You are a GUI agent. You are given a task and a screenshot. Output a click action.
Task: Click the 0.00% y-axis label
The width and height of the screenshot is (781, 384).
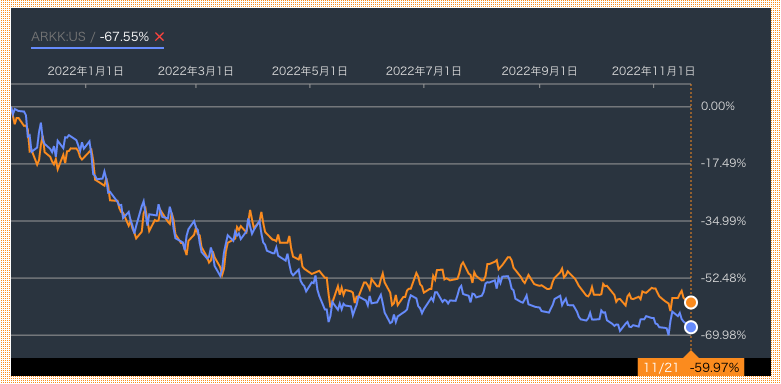718,106
